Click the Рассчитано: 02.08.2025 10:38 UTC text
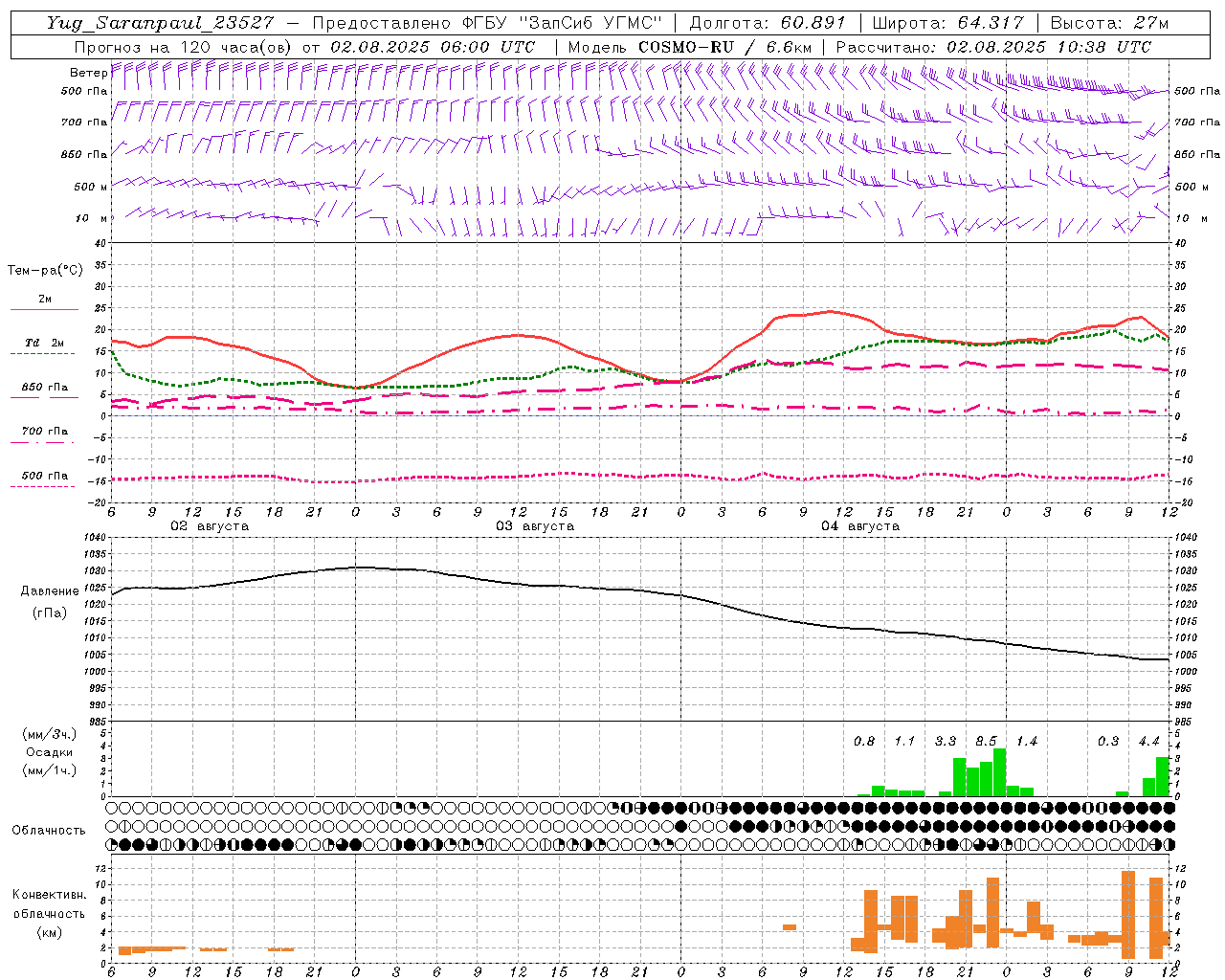The width and height of the screenshot is (1225, 980). click(993, 47)
